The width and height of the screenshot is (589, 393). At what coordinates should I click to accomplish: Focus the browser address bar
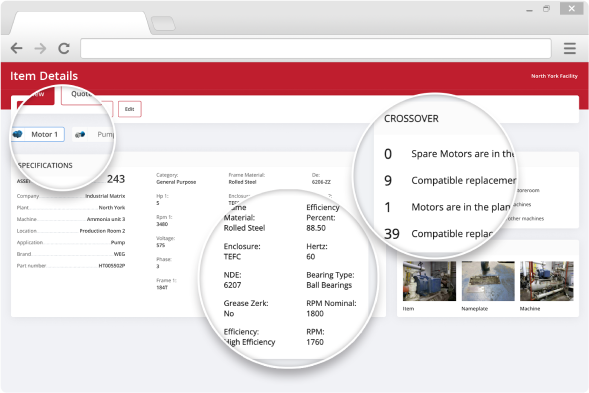pyautogui.click(x=316, y=48)
